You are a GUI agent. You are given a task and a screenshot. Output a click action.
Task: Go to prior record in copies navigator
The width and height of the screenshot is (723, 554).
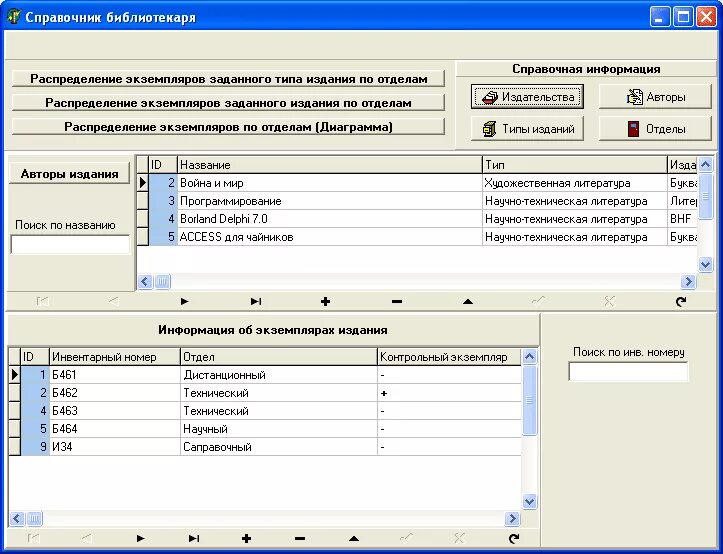coord(87,538)
